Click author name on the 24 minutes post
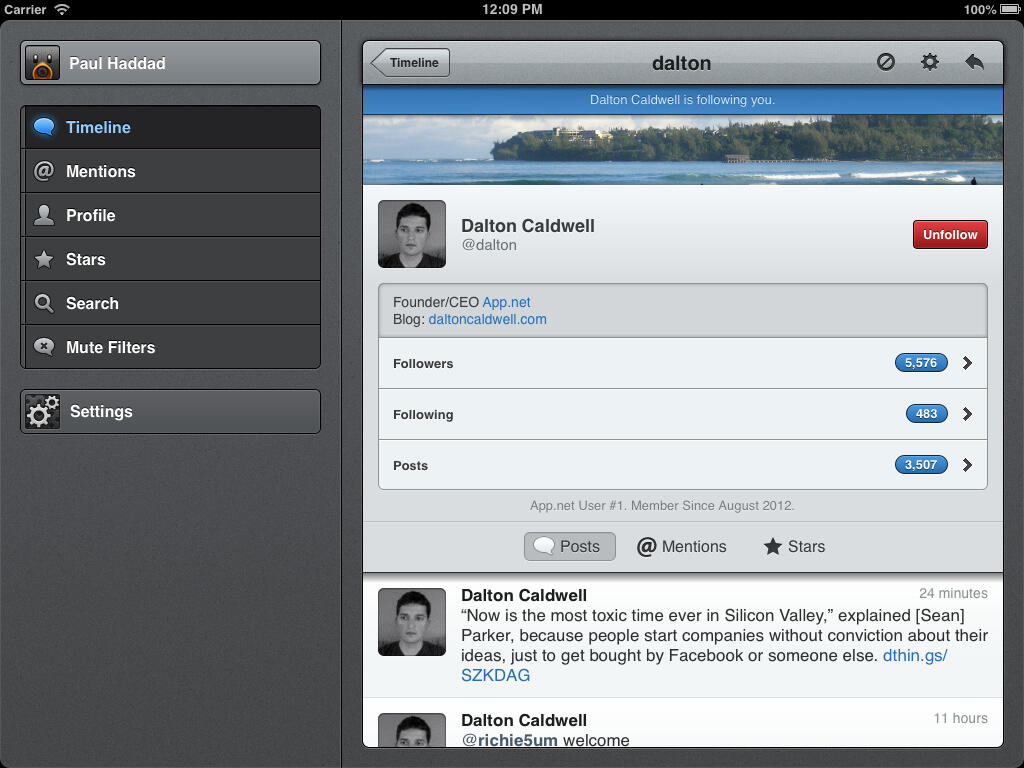 (524, 595)
